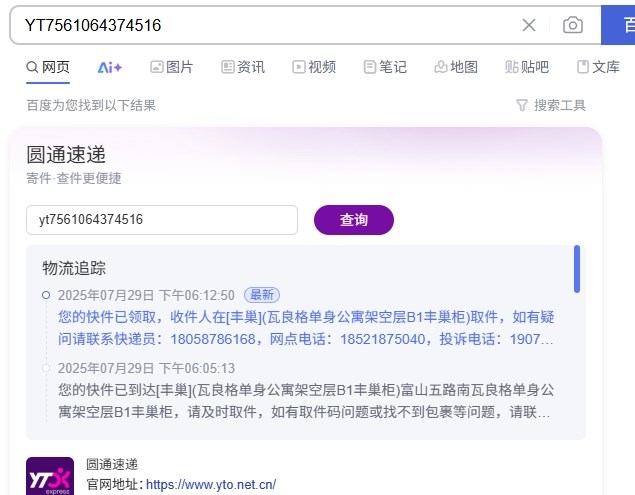Click the timestamp 2025年07月29日 下午06:12:50
Image resolution: width=635 pixels, height=495 pixels.
[x=146, y=295]
